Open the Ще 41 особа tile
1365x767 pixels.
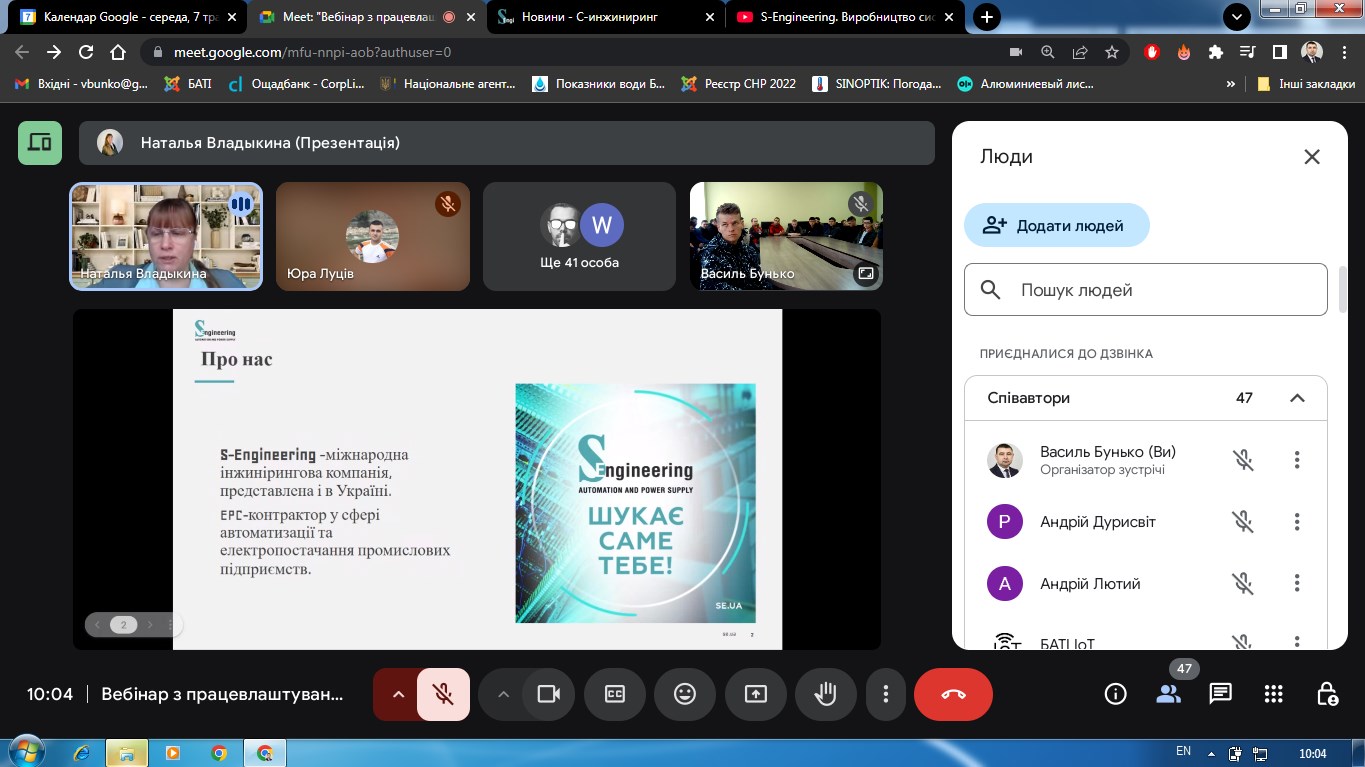pos(580,236)
